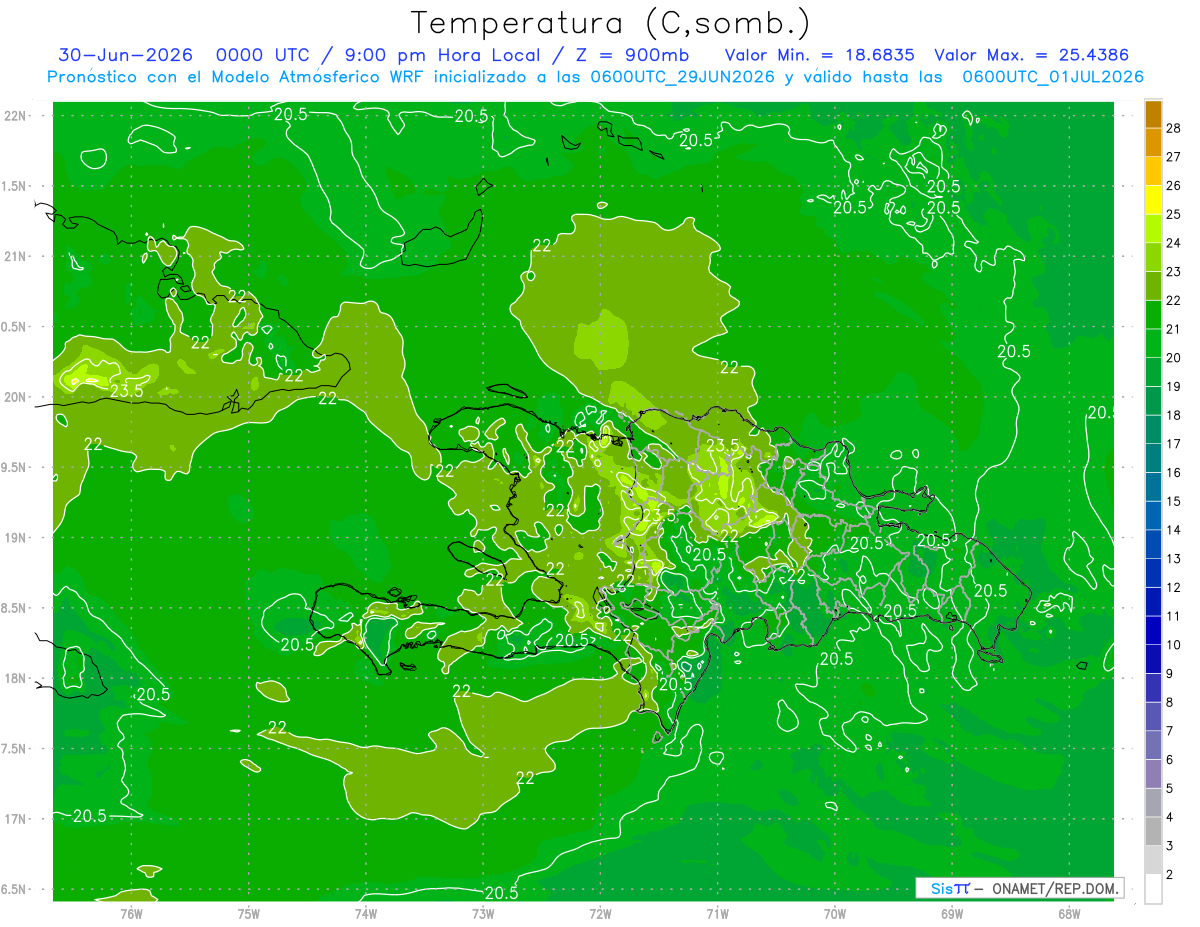Screen dimensions: 1200x927
Task: Click the '70W' longitude axis label
Action: pos(834,913)
